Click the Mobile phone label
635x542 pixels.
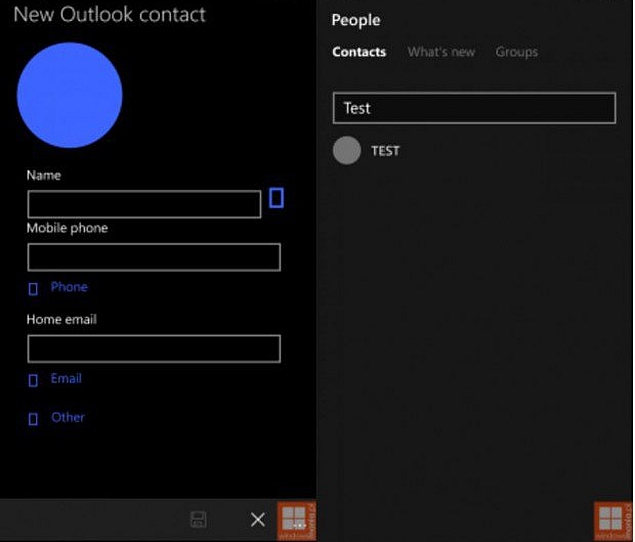pos(67,228)
